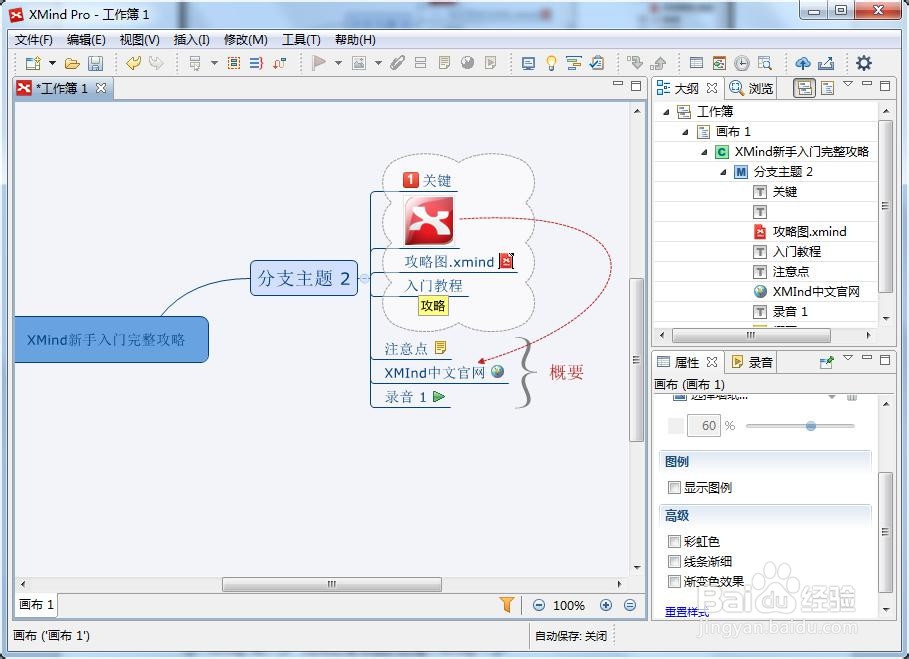Viewport: 909px width, 659px height.
Task: Toggle the 渐变色效果 checkbox
Action: click(675, 581)
